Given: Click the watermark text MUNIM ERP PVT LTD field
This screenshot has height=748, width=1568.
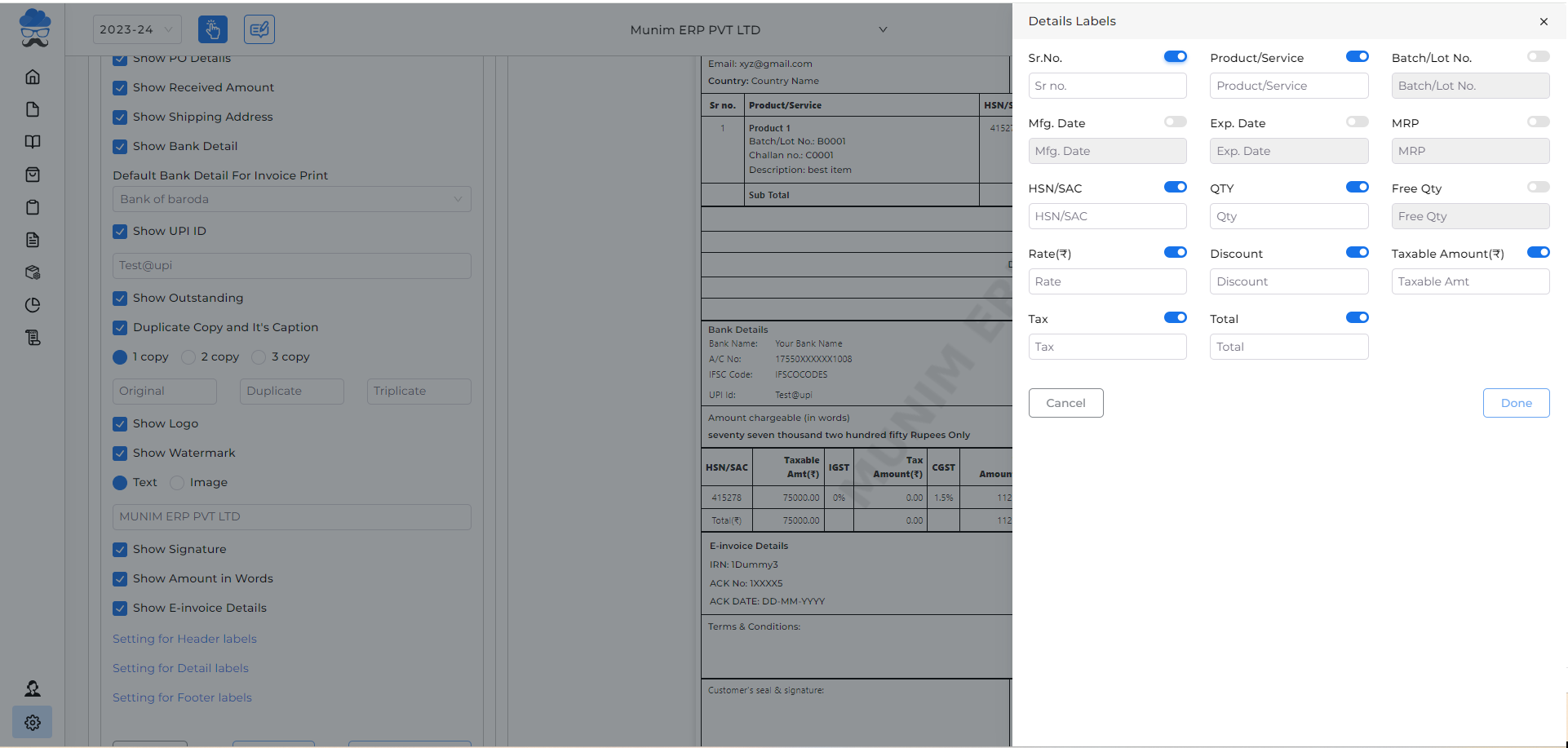Looking at the screenshot, I should [x=292, y=517].
